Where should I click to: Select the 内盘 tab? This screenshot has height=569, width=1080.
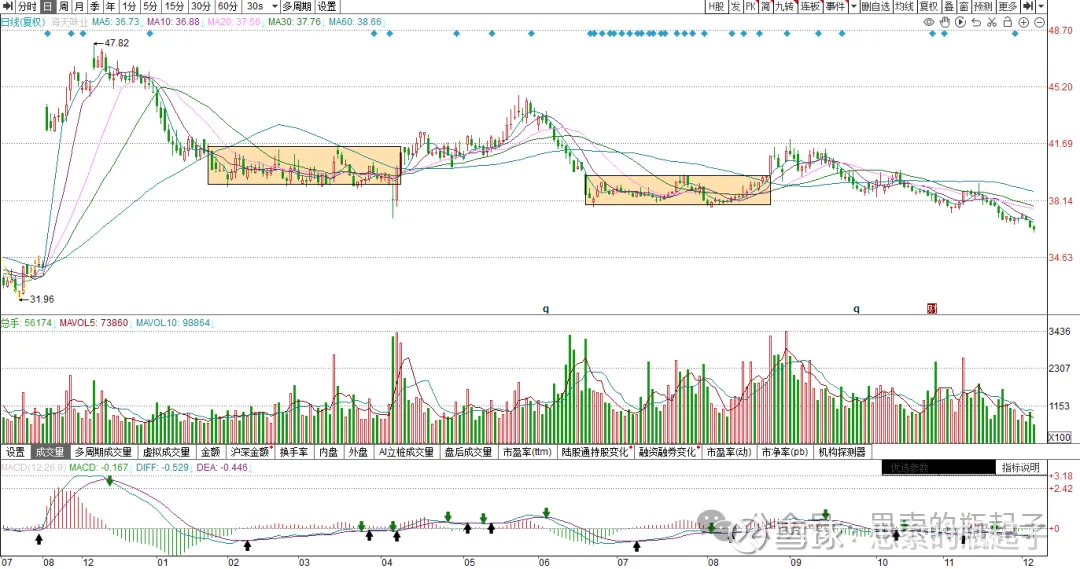click(x=329, y=452)
